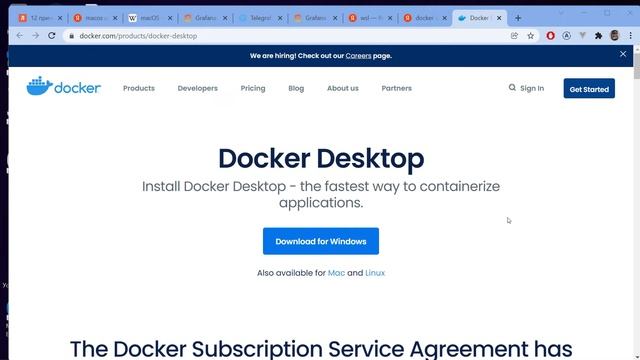Close the active Docker tab
Image resolution: width=640 pixels, height=360 pixels.
(499, 18)
